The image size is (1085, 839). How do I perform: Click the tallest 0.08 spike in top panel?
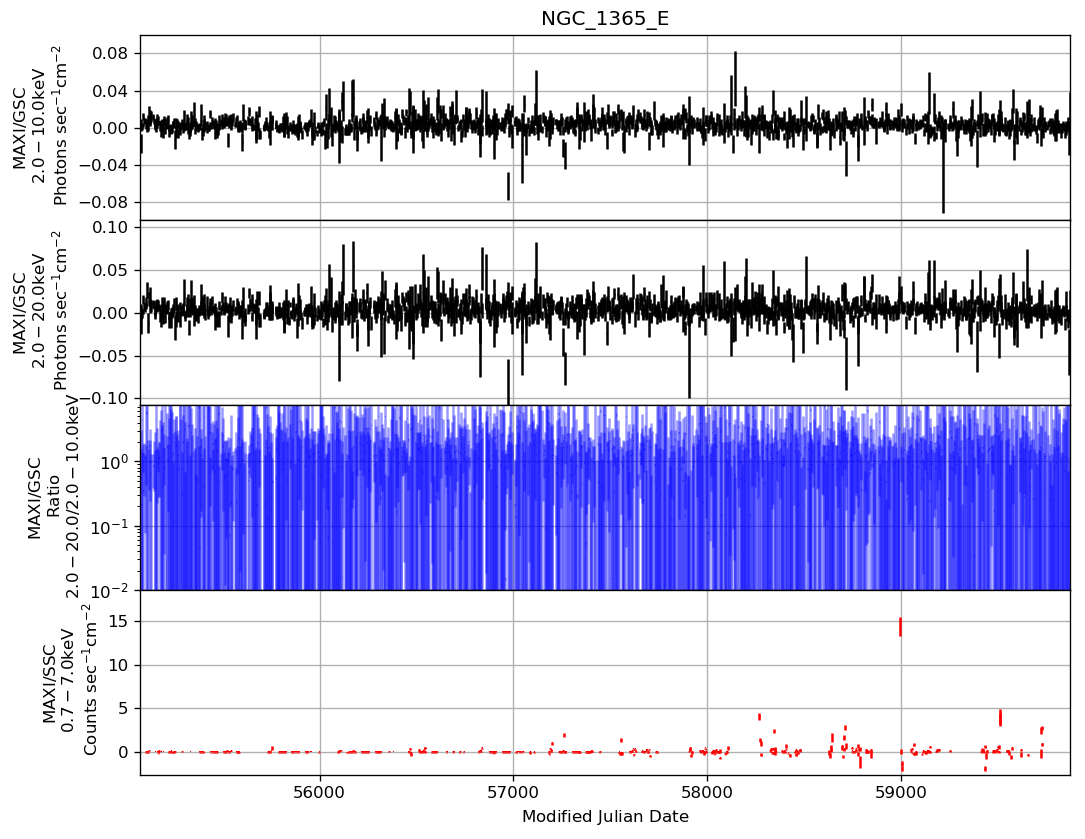(x=736, y=80)
